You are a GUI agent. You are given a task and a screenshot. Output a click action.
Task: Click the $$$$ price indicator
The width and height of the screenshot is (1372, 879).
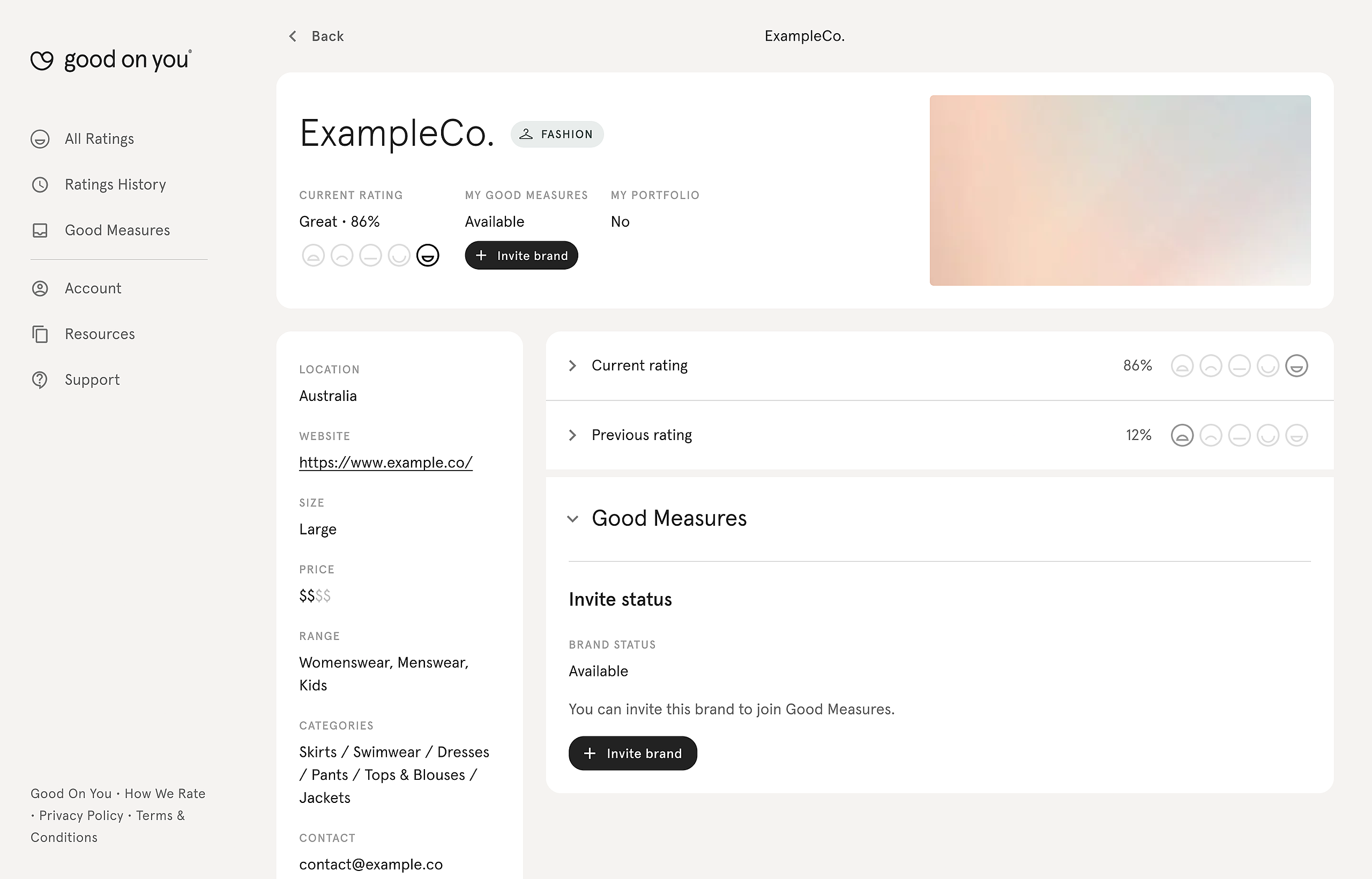(315, 596)
